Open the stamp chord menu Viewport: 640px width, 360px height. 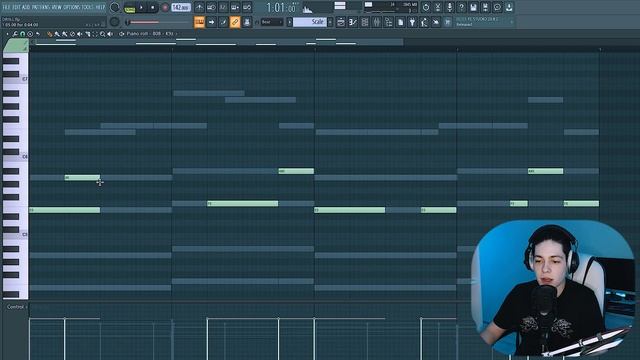[x=30, y=34]
